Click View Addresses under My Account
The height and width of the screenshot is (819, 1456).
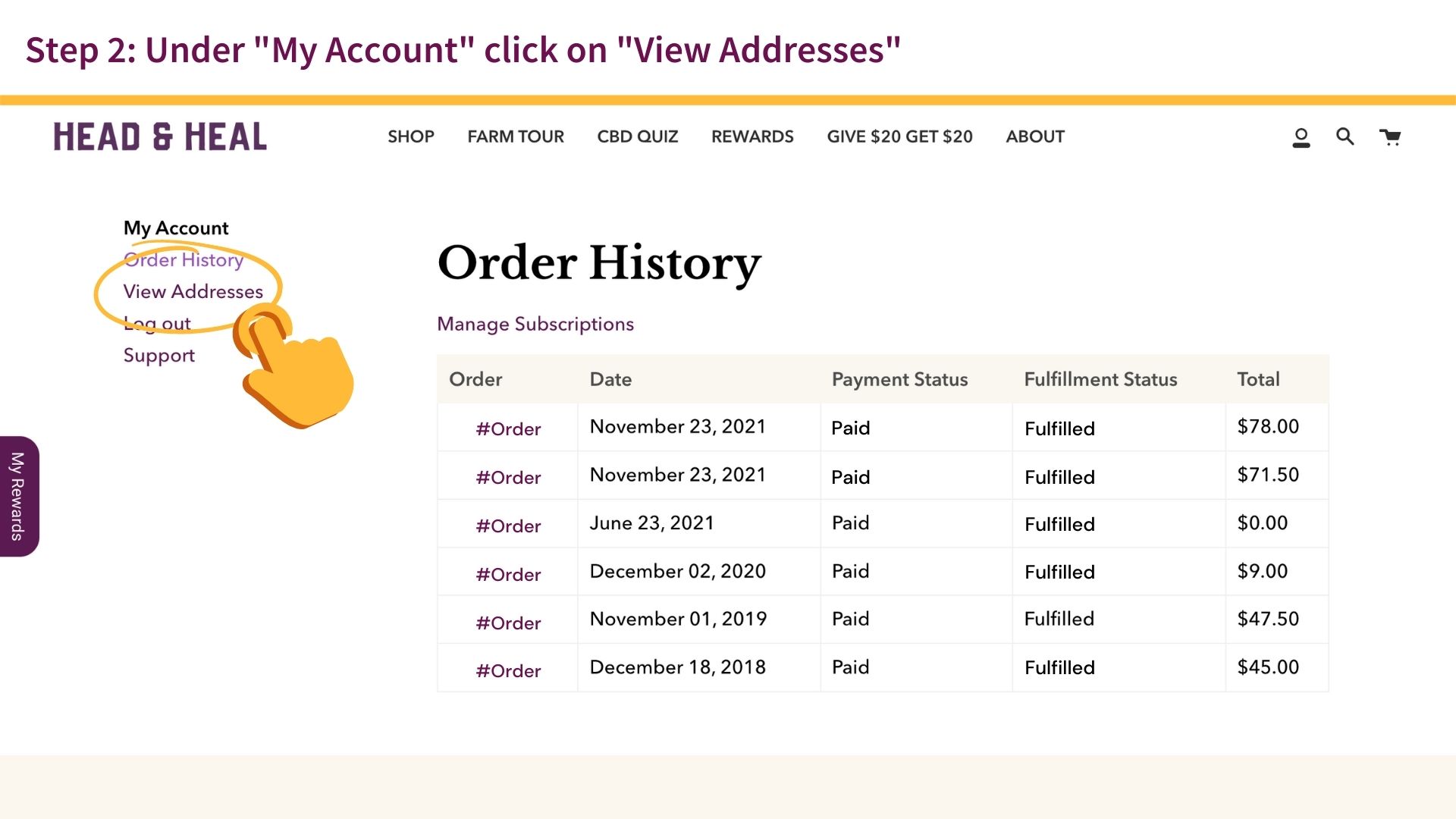tap(193, 292)
